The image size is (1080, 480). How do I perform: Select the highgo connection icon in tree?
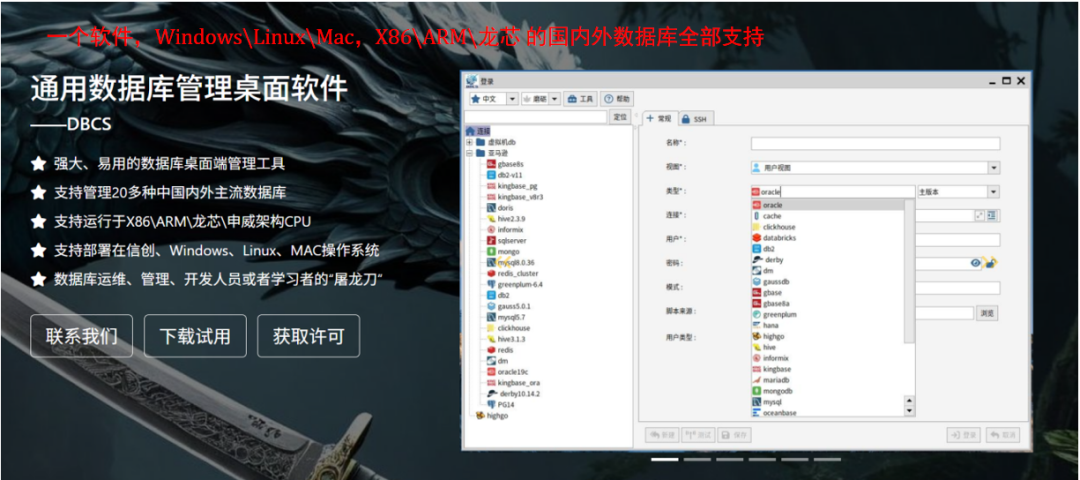(x=480, y=416)
